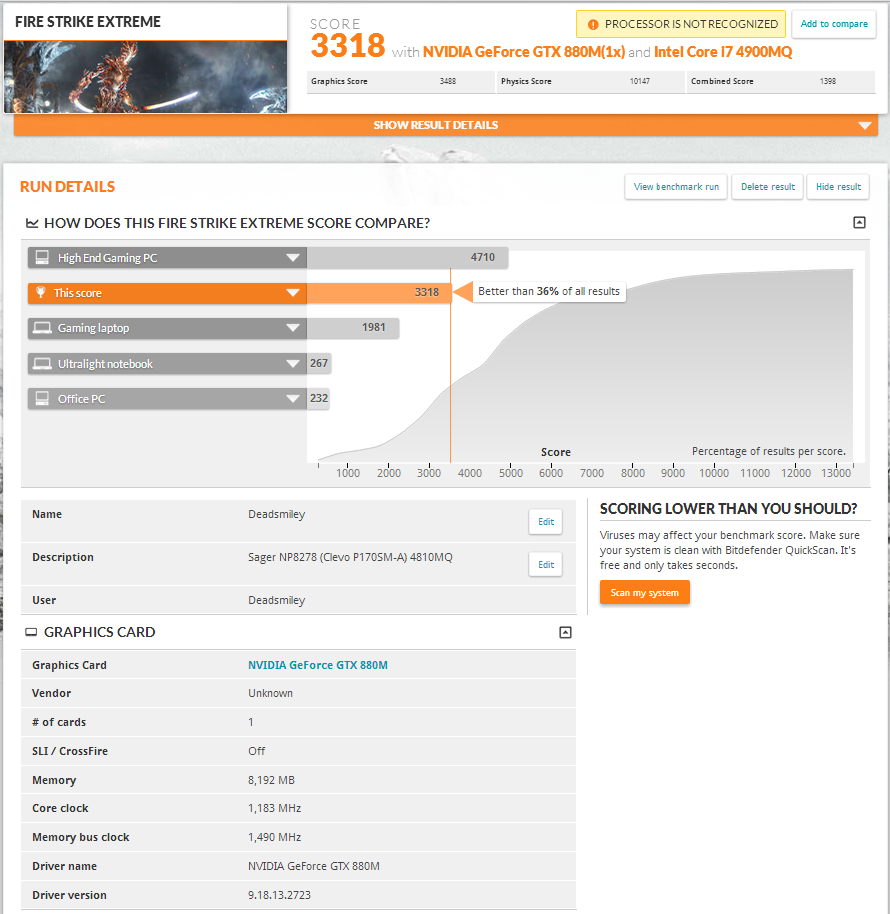Expand the High End Gaming PC dropdown arrow
890x914 pixels.
[x=293, y=258]
